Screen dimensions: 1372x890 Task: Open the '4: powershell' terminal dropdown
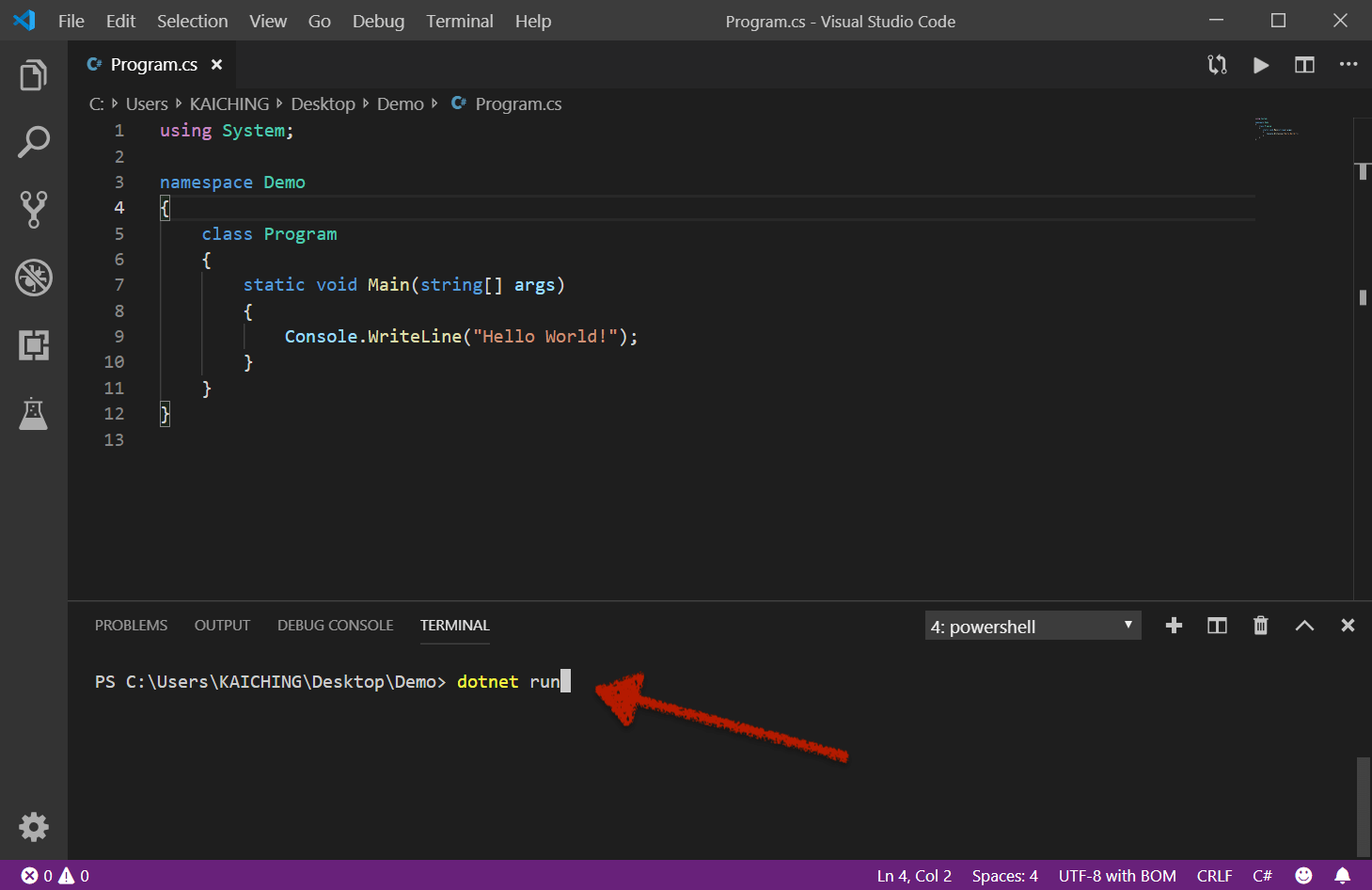[x=1032, y=625]
